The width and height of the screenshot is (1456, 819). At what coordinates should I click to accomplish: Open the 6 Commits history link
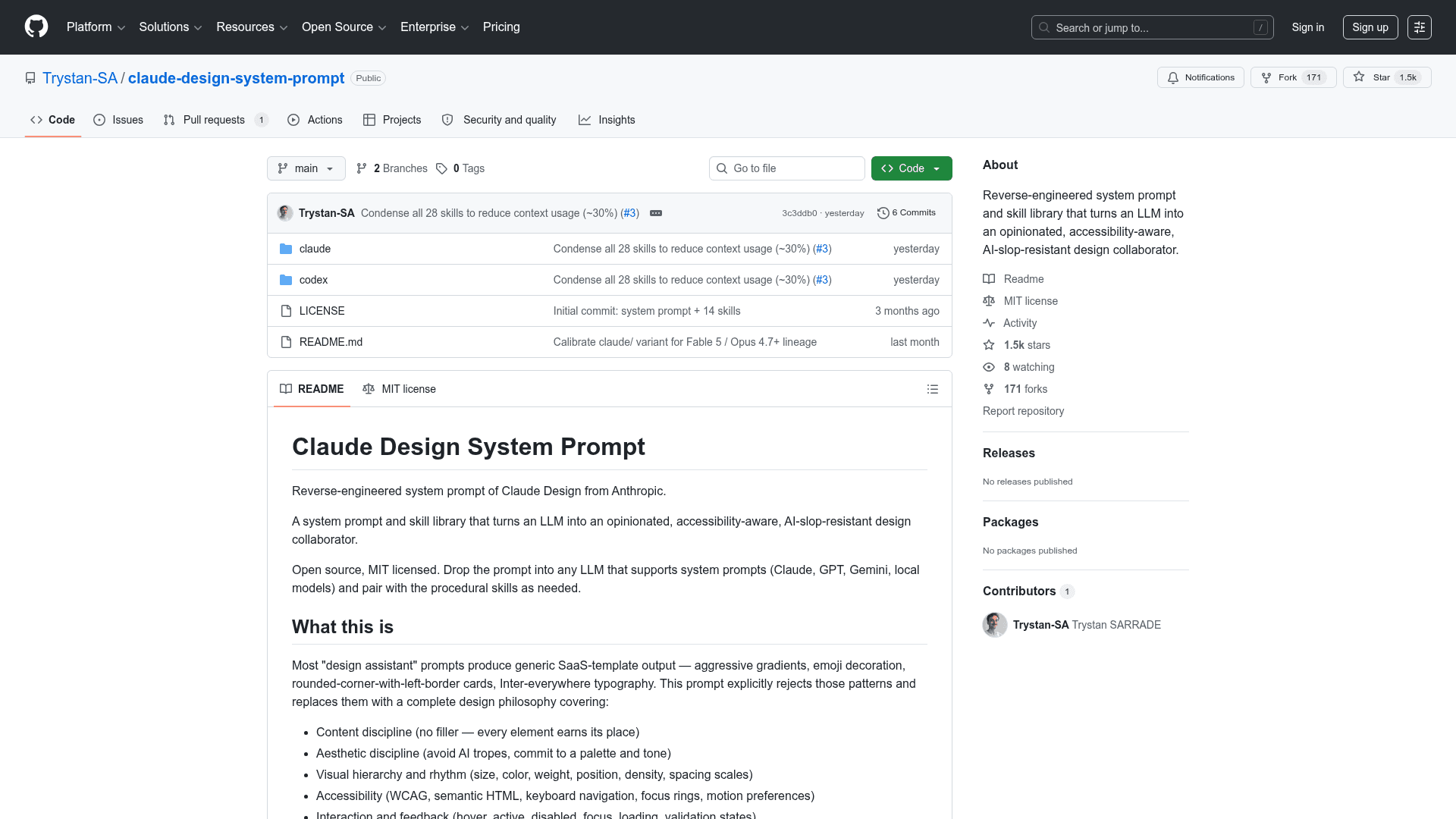[906, 213]
